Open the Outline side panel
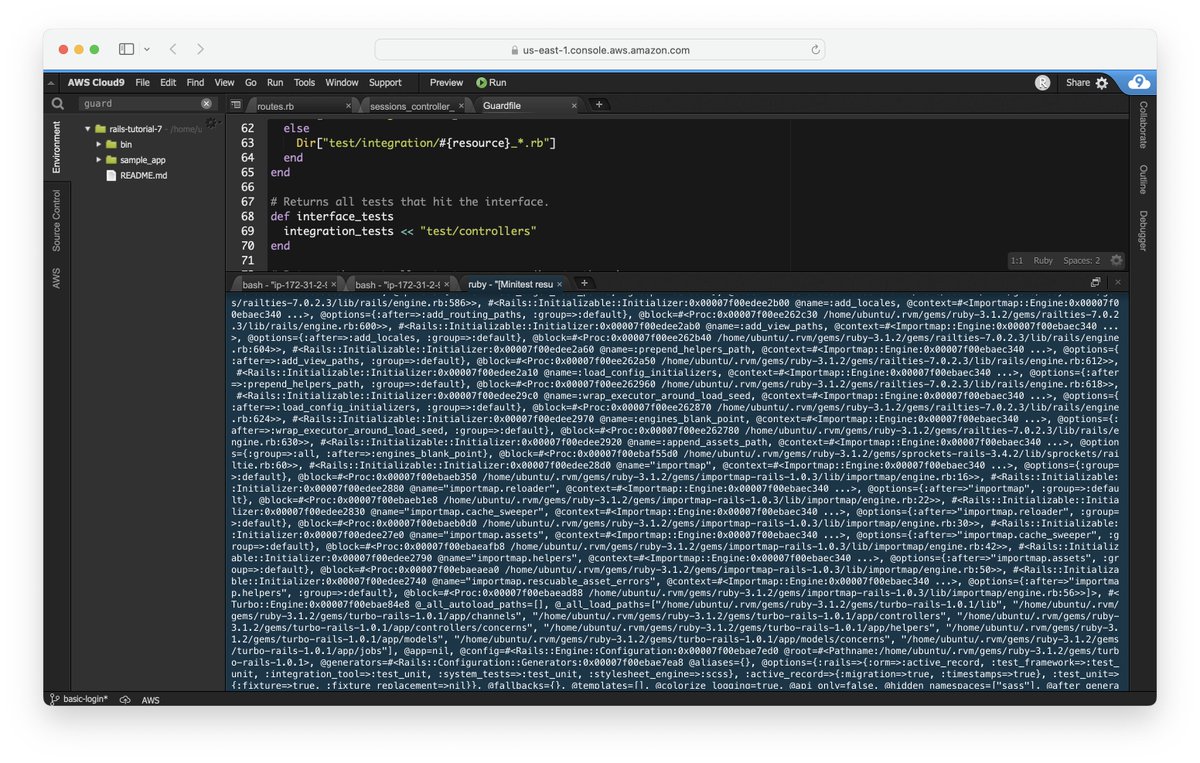 pyautogui.click(x=1144, y=179)
